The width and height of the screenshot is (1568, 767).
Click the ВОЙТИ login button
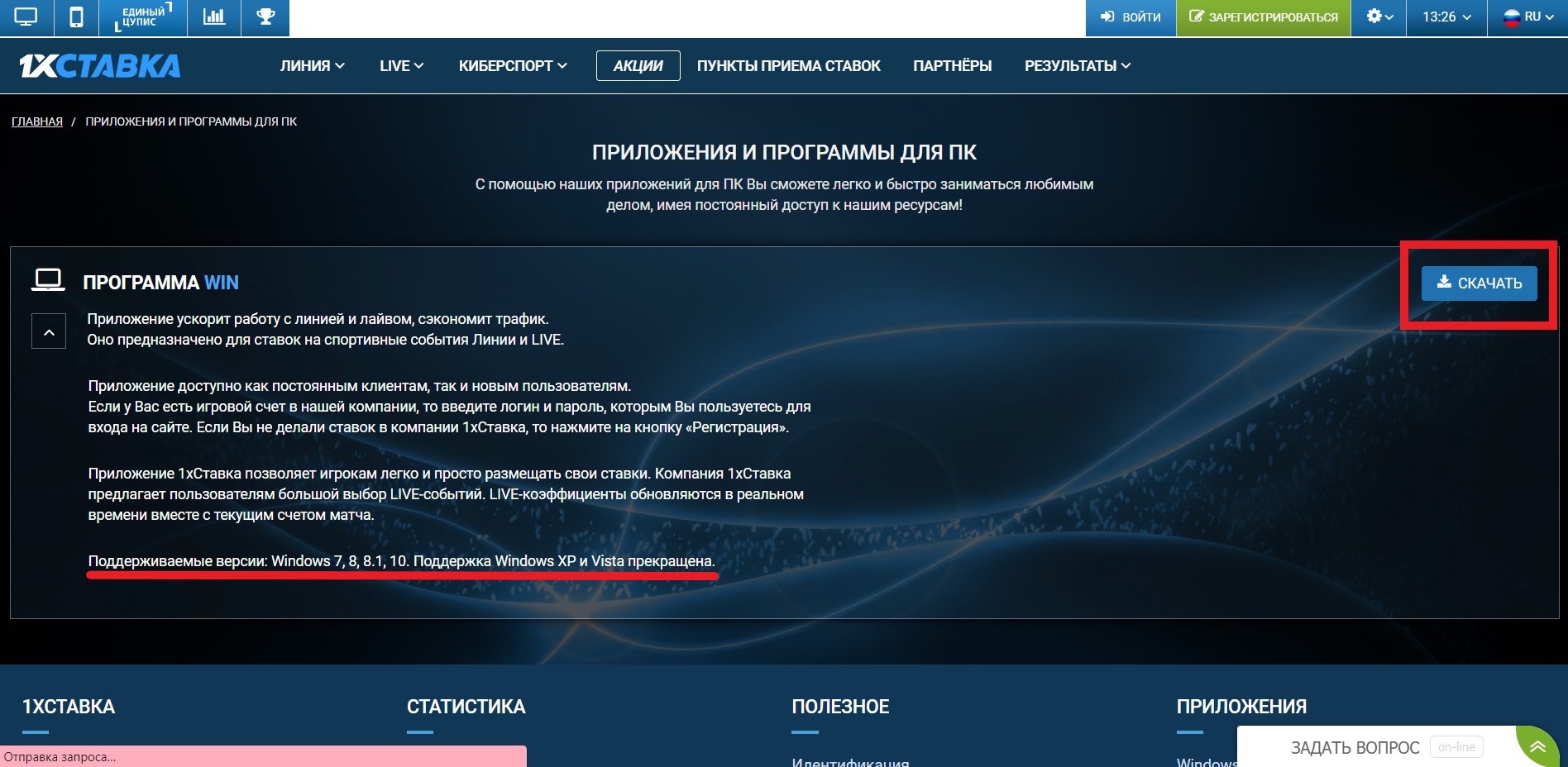[x=1131, y=17]
